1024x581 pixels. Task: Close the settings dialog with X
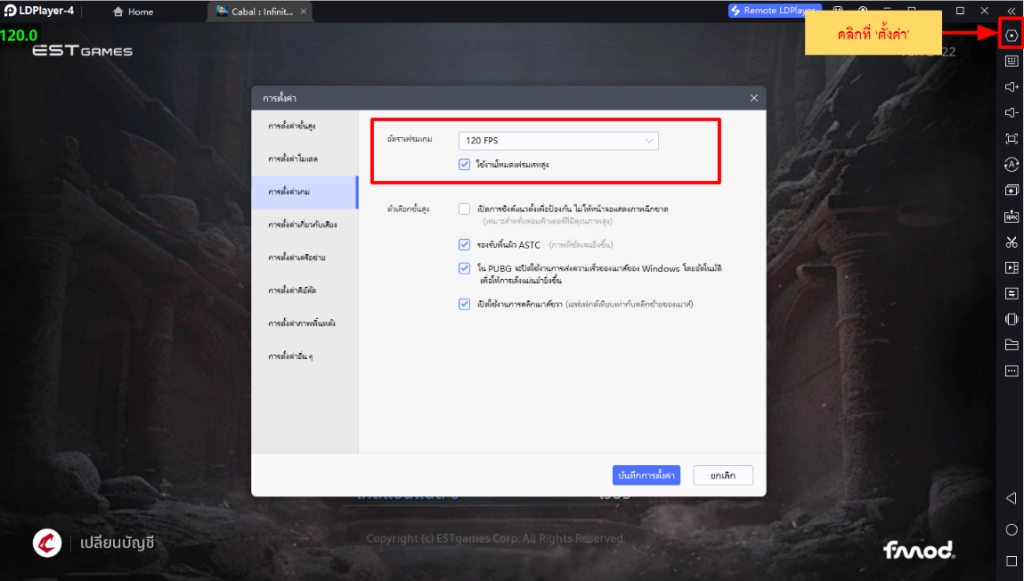754,98
